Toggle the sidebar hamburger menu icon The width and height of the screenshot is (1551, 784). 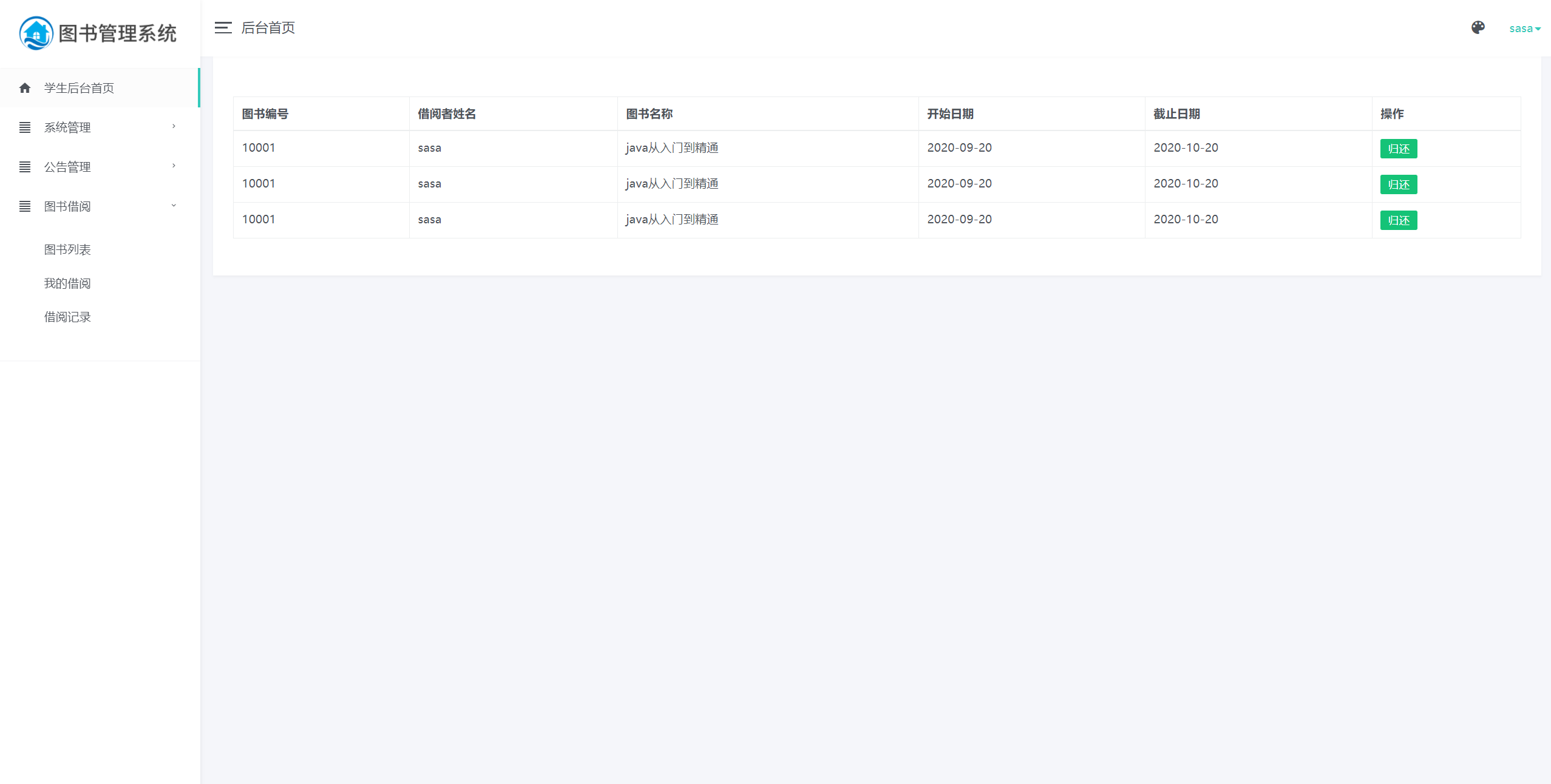coord(223,28)
